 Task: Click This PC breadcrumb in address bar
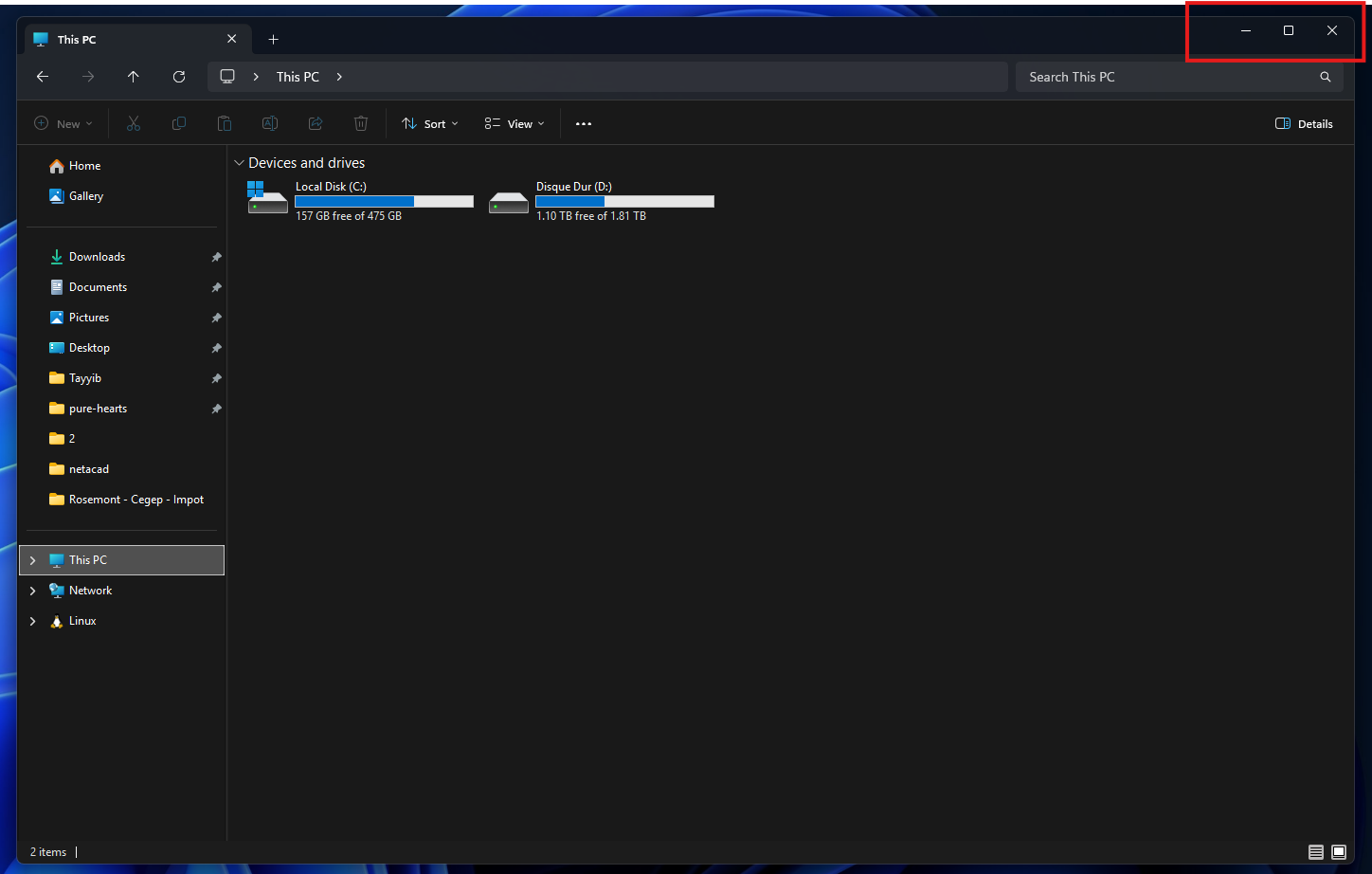click(x=298, y=77)
